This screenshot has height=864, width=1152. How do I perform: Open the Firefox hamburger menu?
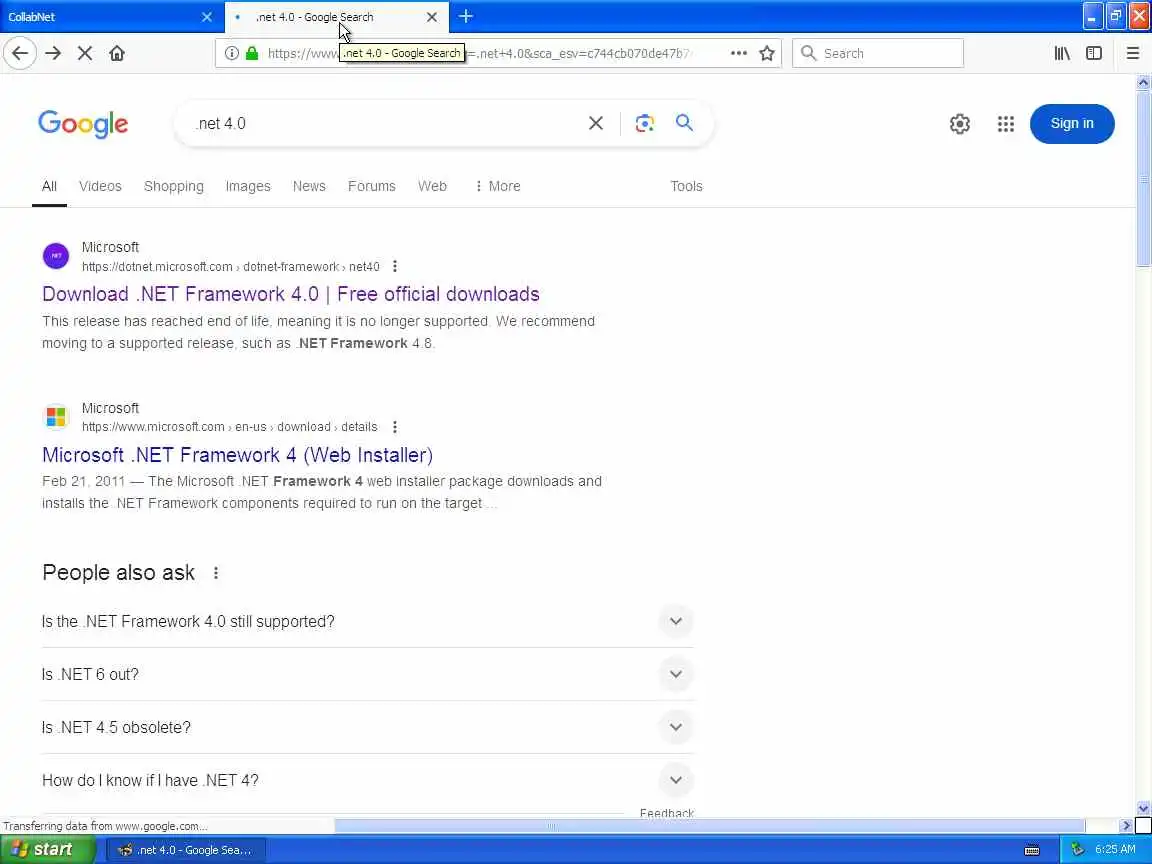(1132, 53)
